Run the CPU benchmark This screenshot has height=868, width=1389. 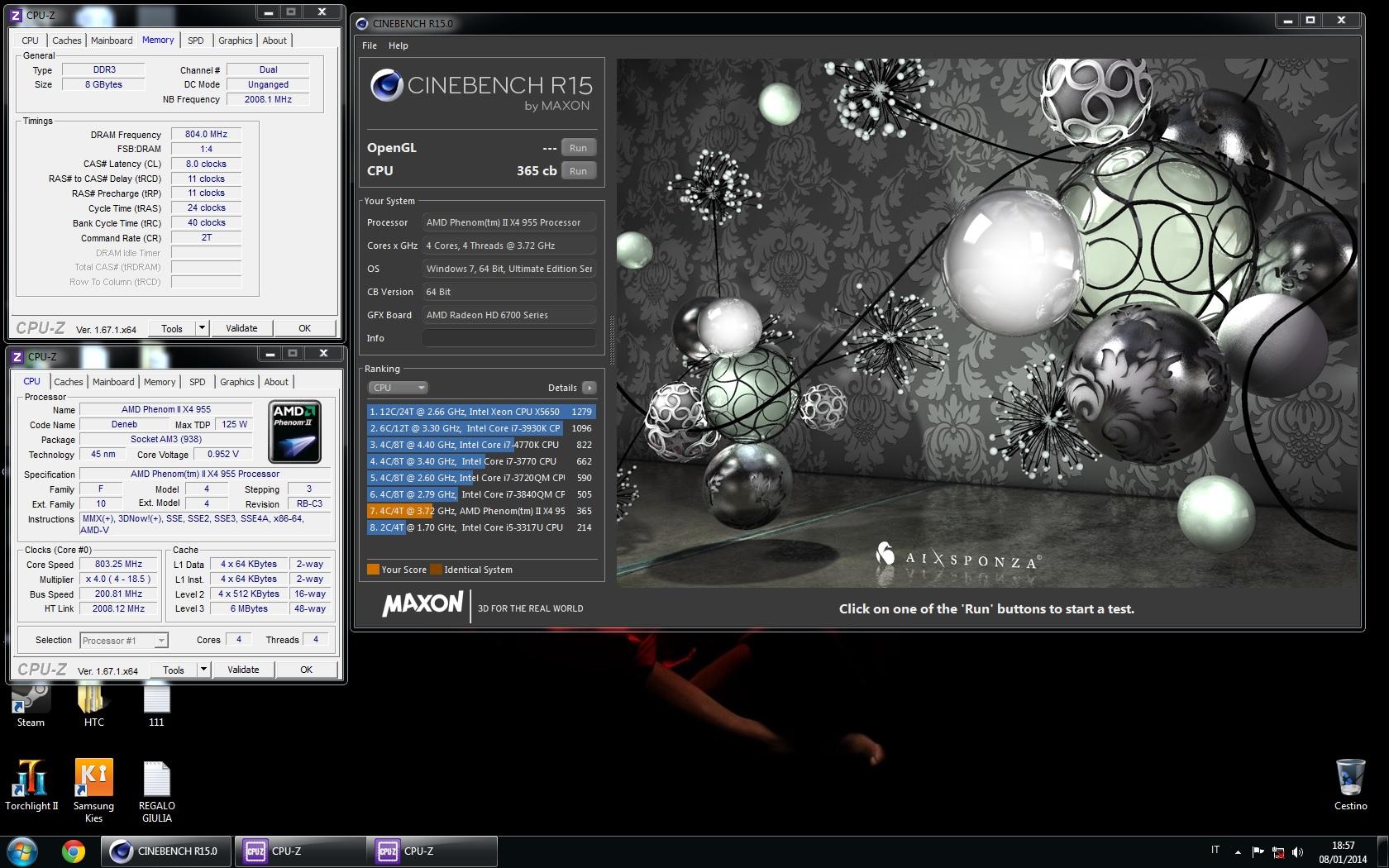[578, 171]
